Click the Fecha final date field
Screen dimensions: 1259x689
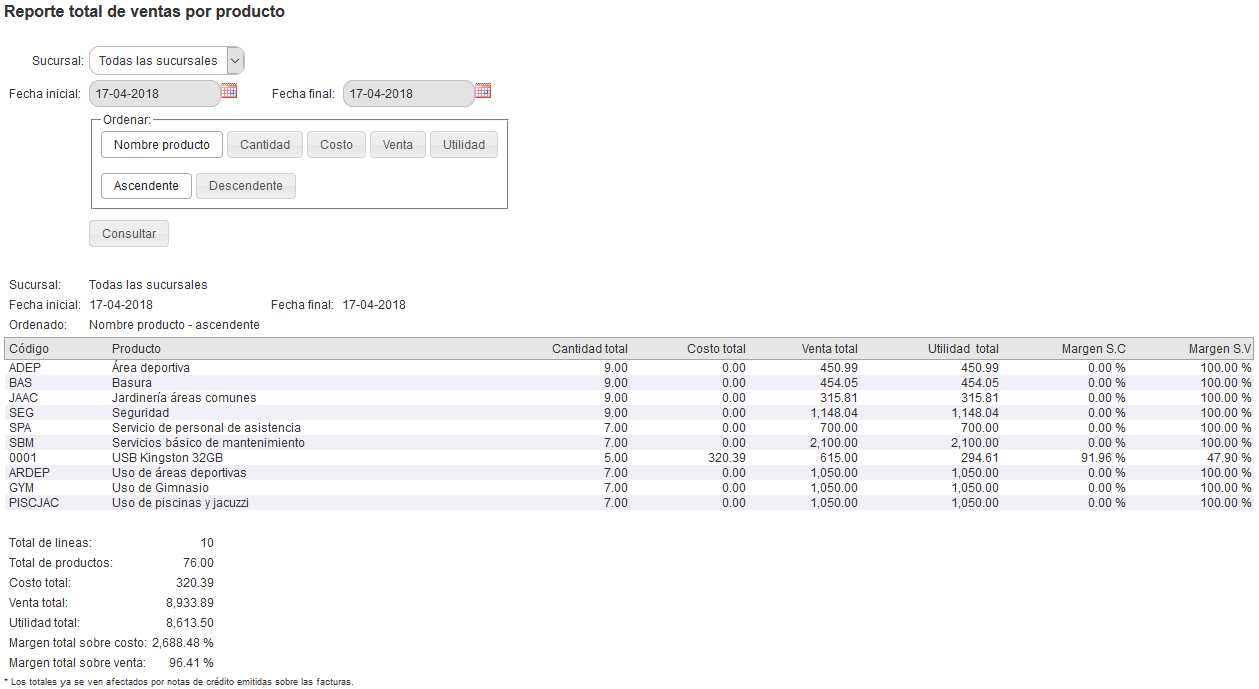click(407, 94)
